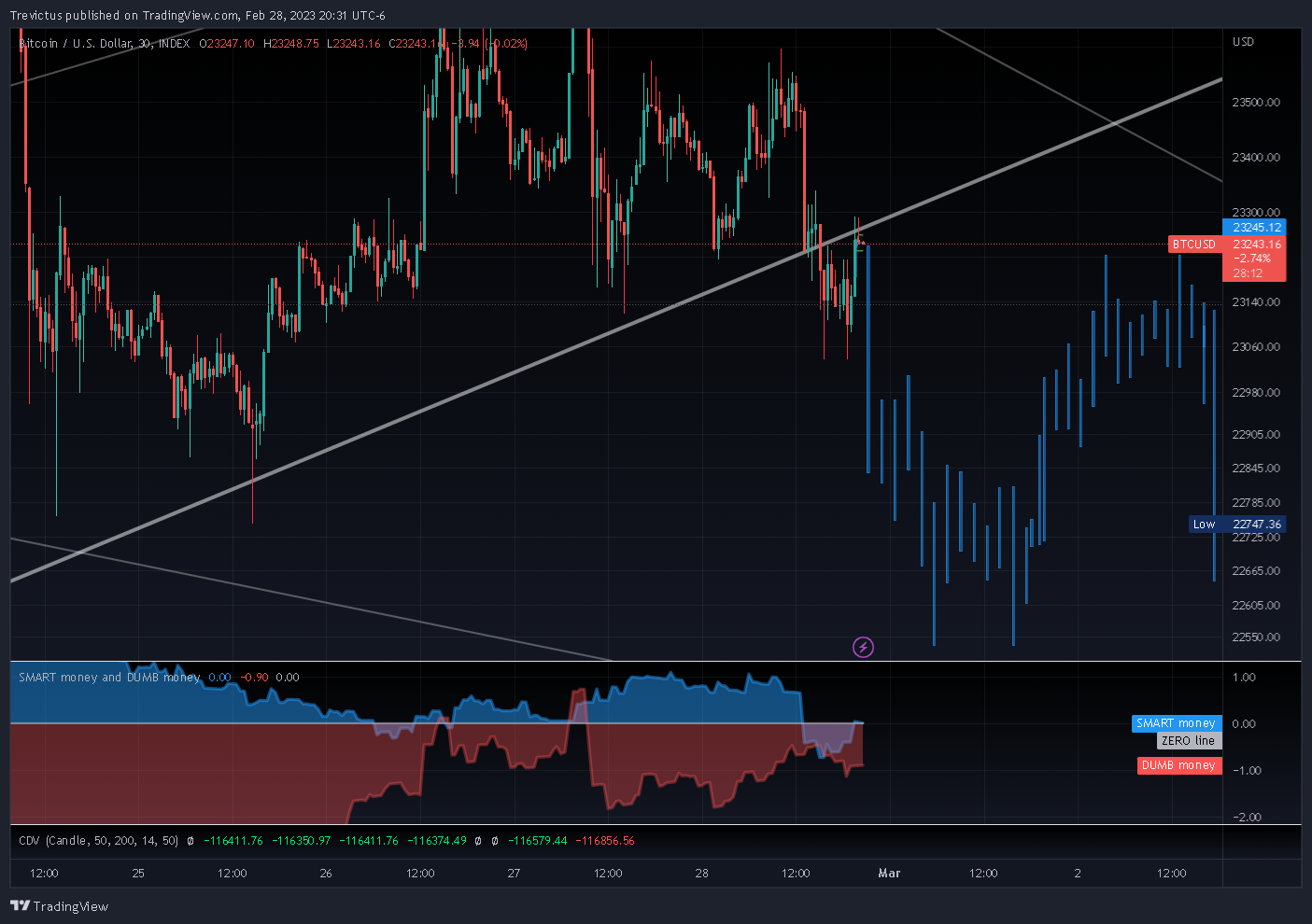The width and height of the screenshot is (1312, 924).
Task: Click the 28:12 bar countdown
Action: click(1248, 273)
